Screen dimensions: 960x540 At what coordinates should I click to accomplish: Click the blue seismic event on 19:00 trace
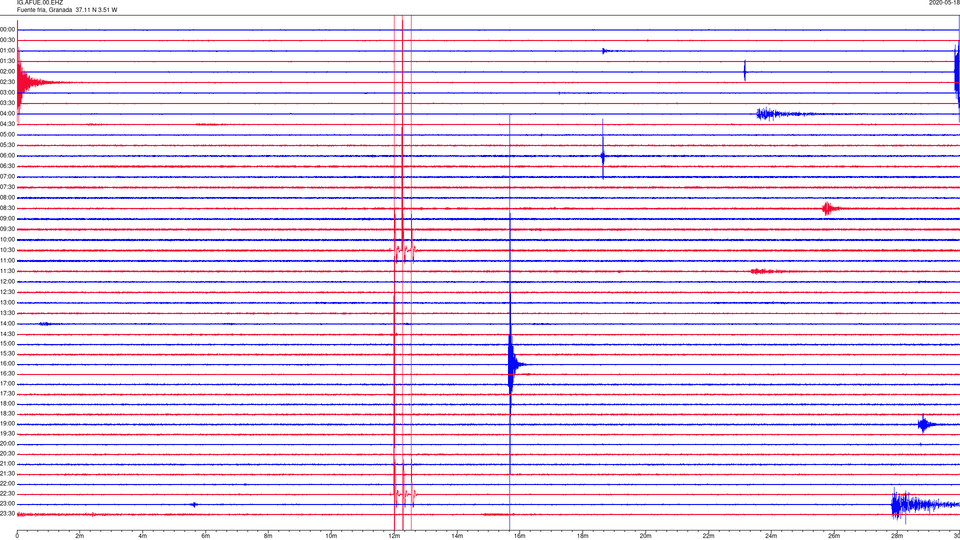tap(924, 424)
